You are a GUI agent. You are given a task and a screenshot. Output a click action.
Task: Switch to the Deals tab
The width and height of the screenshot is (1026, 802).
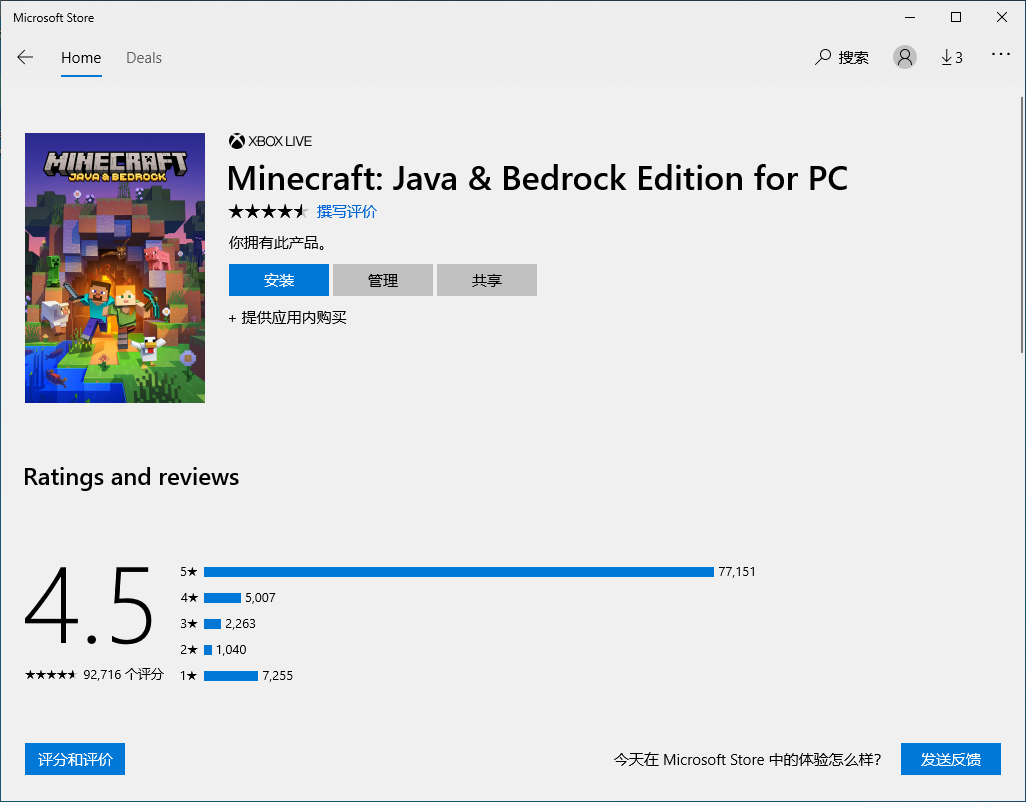144,57
